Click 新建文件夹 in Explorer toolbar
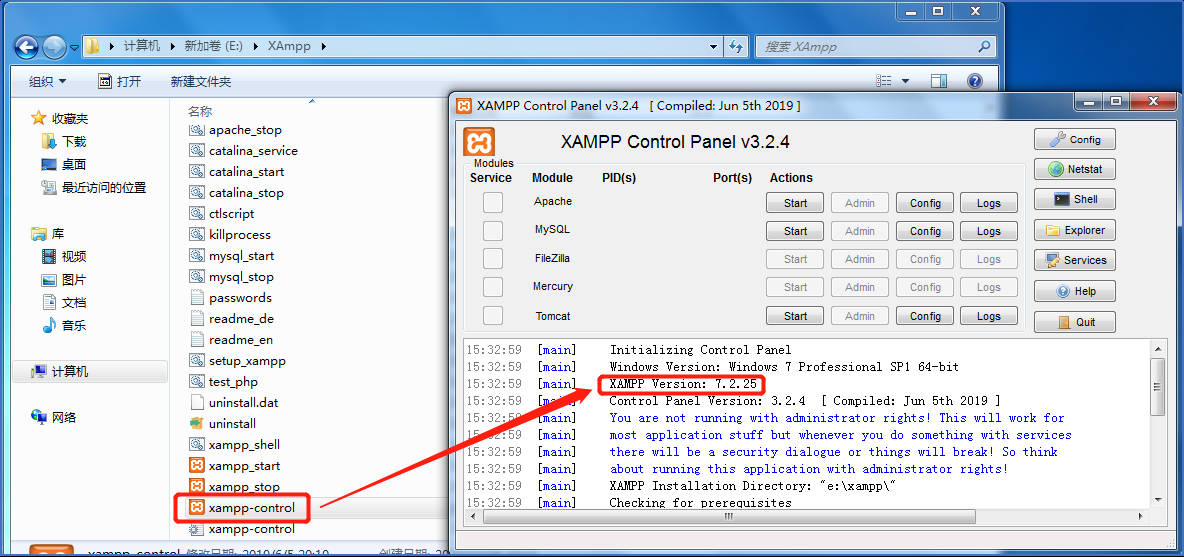 pyautogui.click(x=201, y=82)
